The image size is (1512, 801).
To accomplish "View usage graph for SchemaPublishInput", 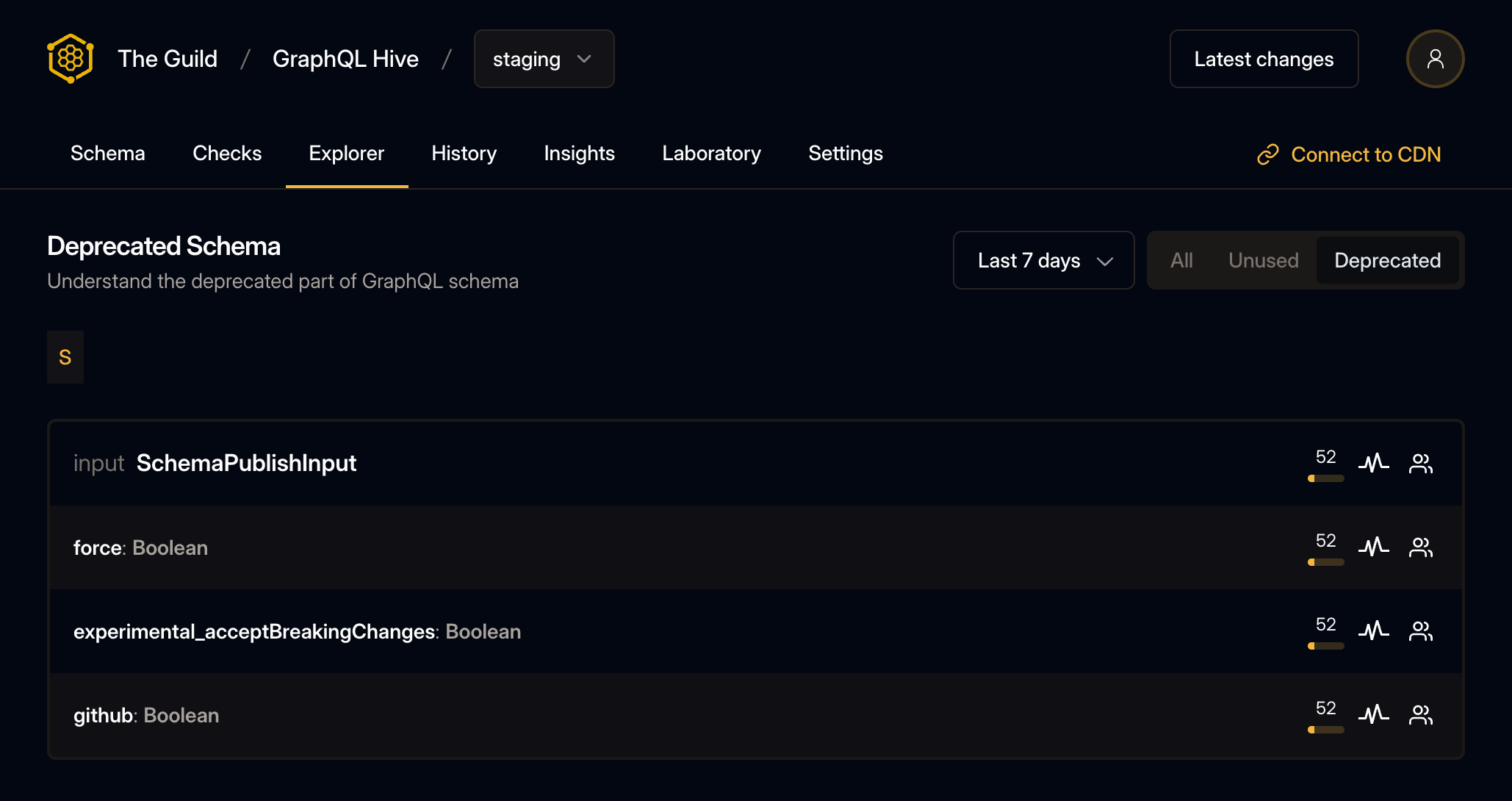I will (x=1374, y=463).
